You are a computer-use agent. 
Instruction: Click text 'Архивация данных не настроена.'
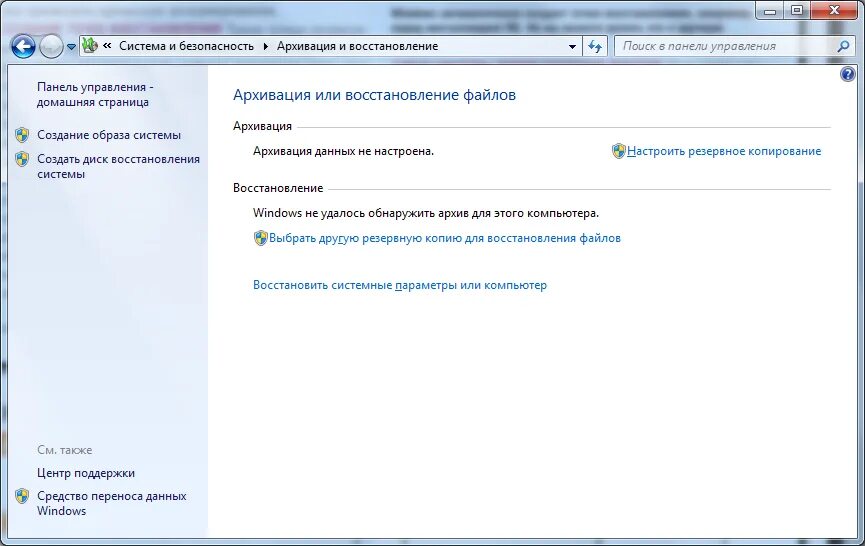343,151
